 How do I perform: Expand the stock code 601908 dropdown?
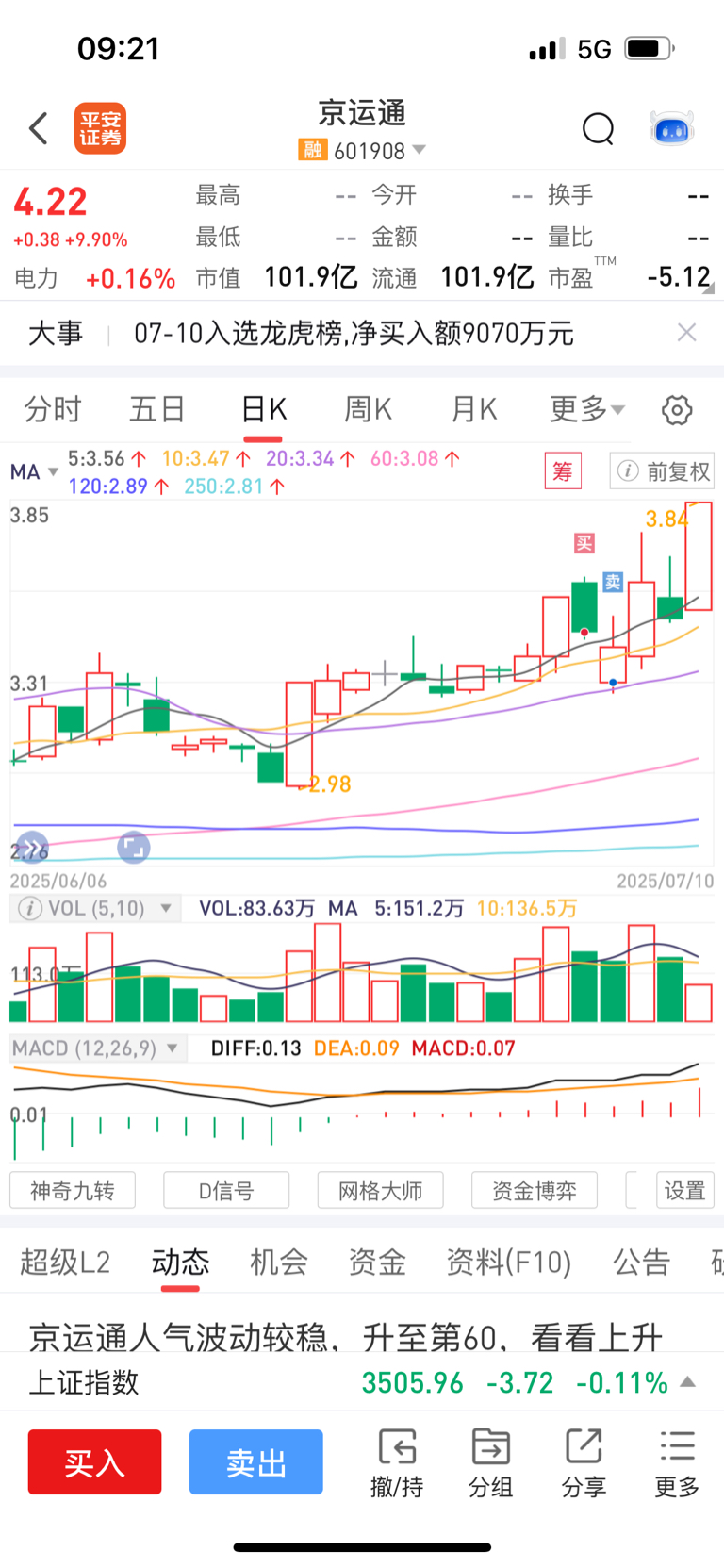(420, 150)
